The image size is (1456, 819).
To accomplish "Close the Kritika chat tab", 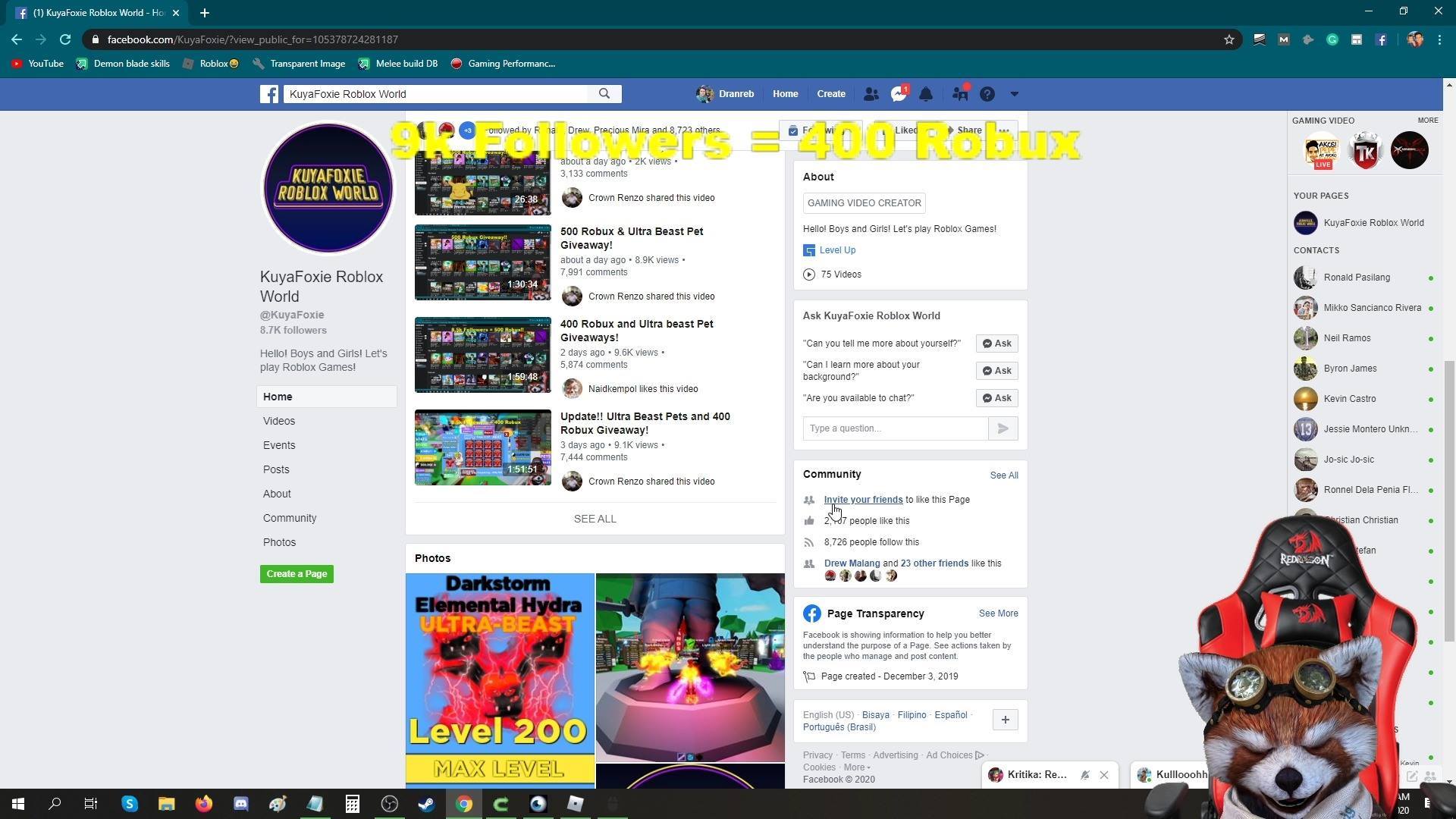I will (1104, 775).
